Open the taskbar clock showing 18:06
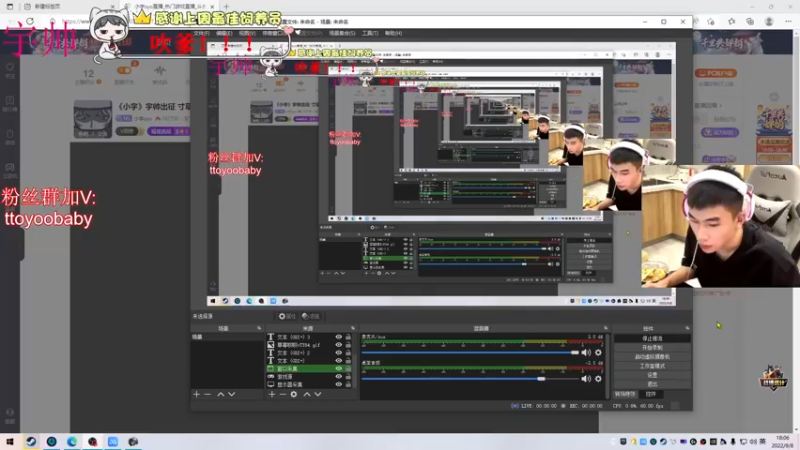Viewport: 800px width, 450px height. point(782,442)
